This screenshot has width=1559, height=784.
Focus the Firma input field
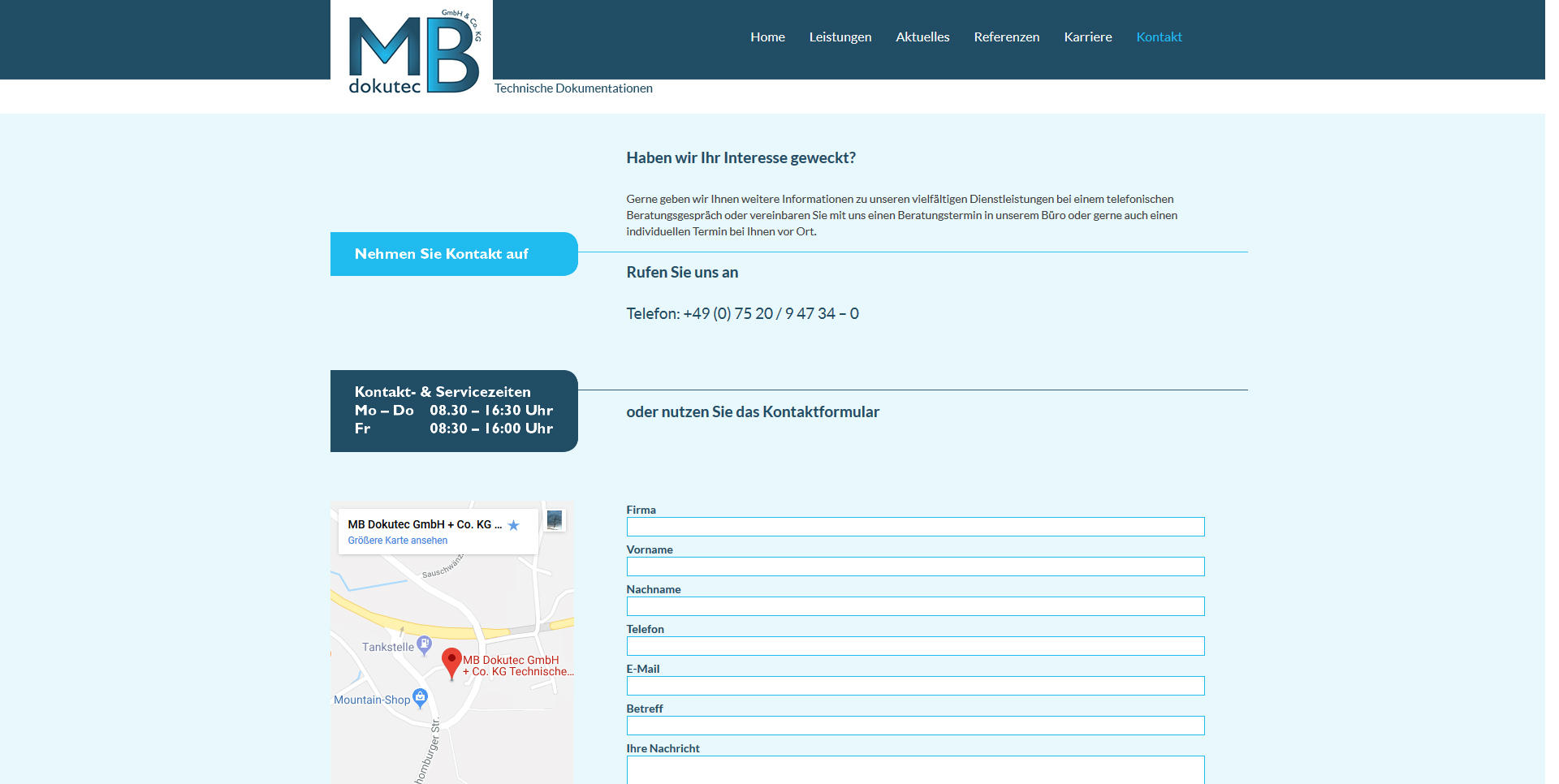[x=915, y=527]
